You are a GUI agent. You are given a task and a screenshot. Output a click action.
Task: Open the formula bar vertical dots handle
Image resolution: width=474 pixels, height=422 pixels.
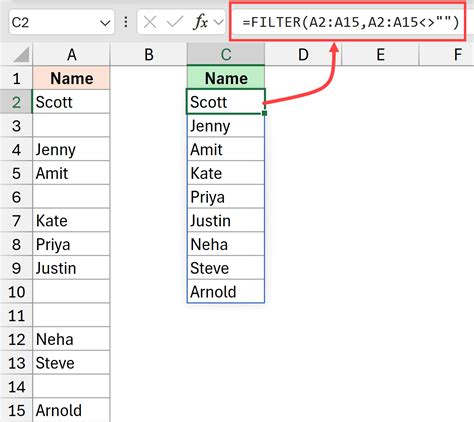[x=126, y=22]
